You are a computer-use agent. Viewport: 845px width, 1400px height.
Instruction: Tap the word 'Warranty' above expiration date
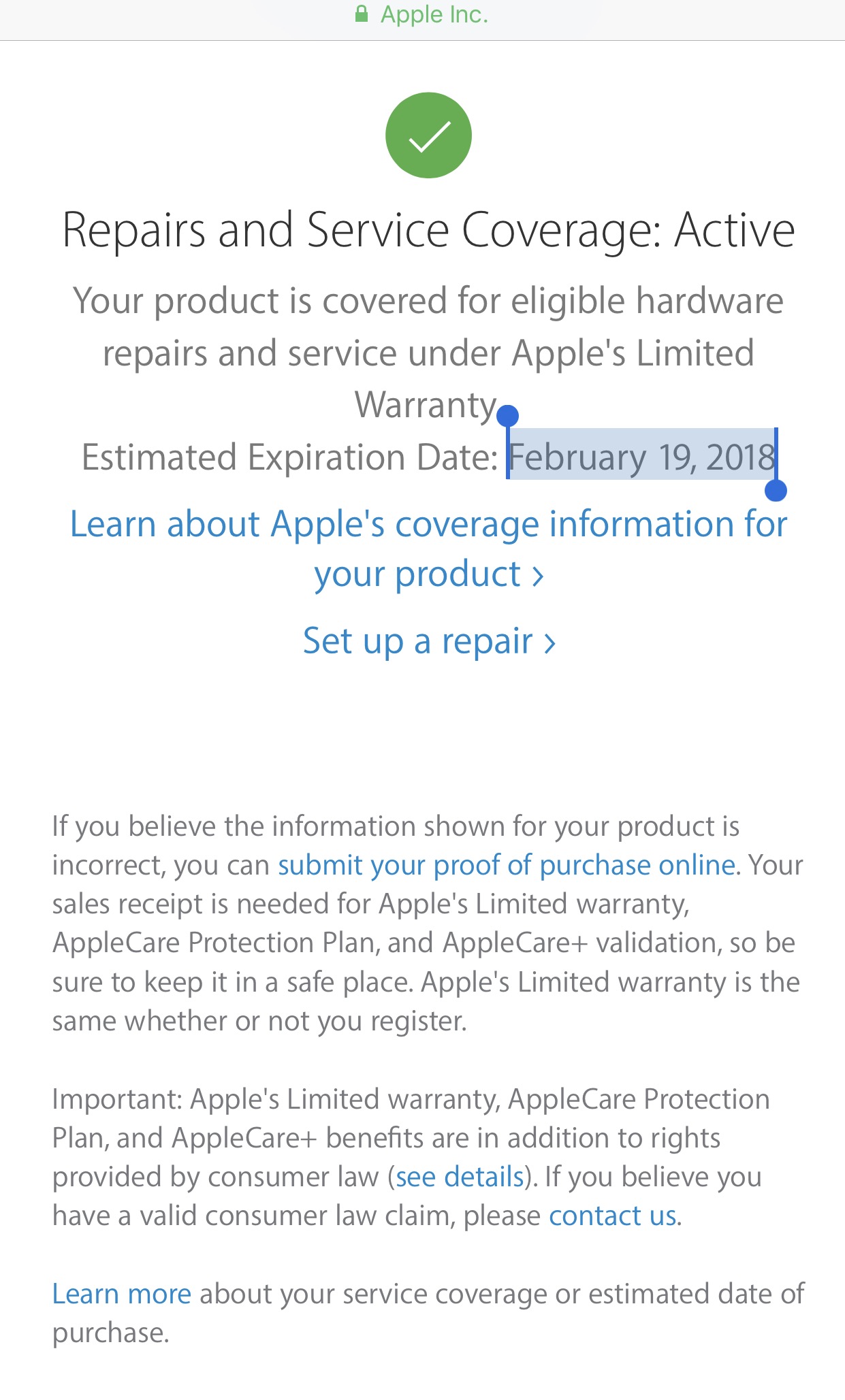(426, 405)
